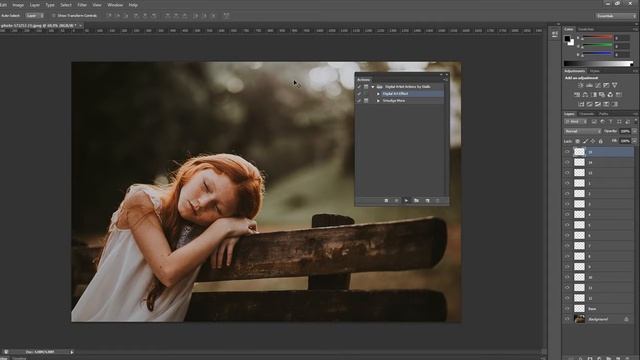Screen dimensions: 640x360
Task: Click the lock position icon
Action: tap(593, 141)
